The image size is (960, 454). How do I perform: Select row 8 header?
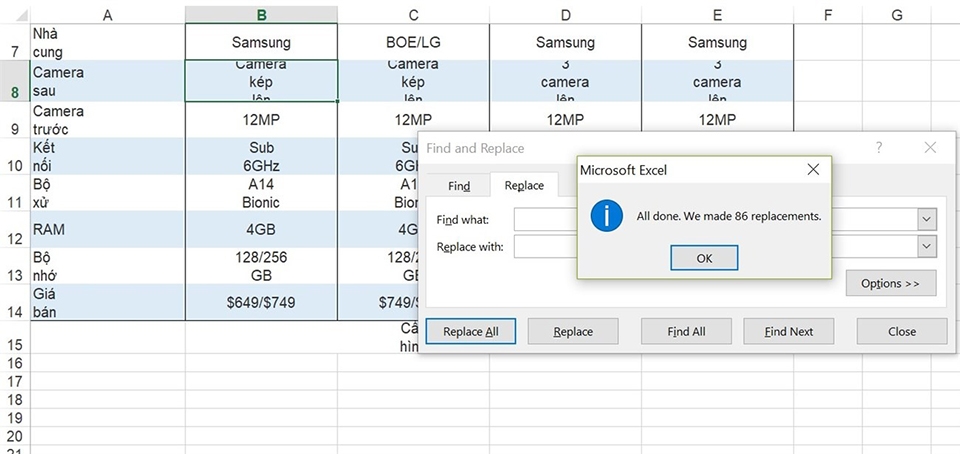click(15, 81)
